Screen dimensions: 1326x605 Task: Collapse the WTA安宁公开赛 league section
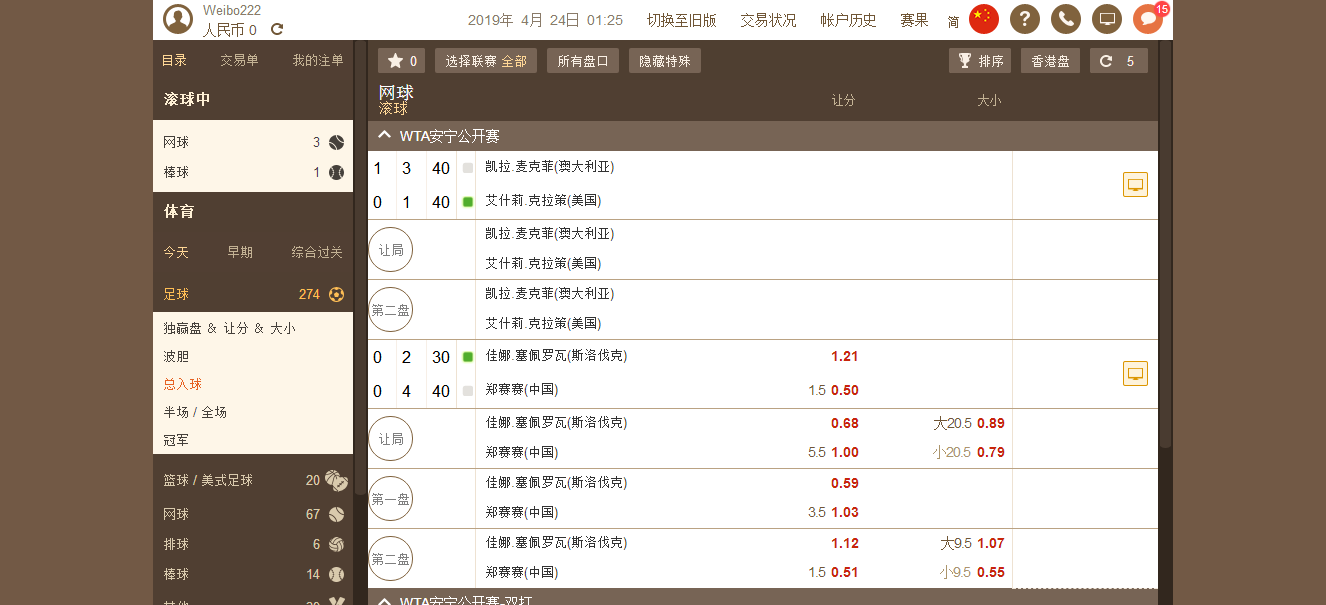pyautogui.click(x=385, y=136)
